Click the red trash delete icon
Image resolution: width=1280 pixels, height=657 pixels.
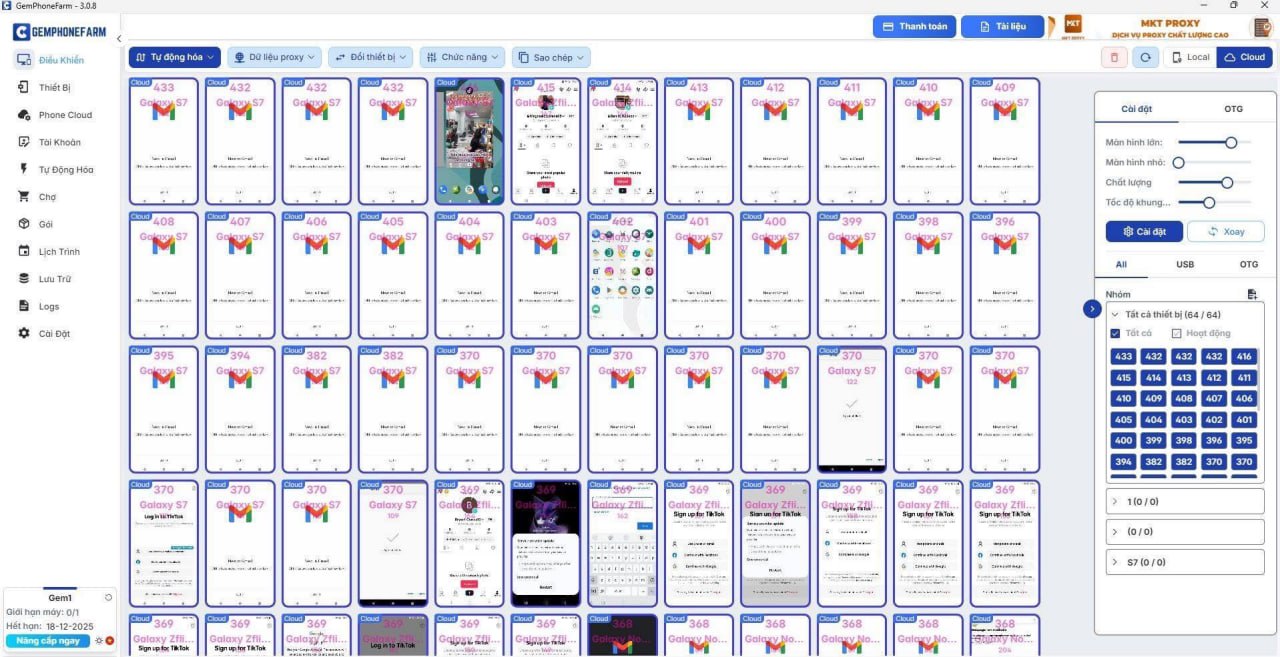click(x=1114, y=57)
